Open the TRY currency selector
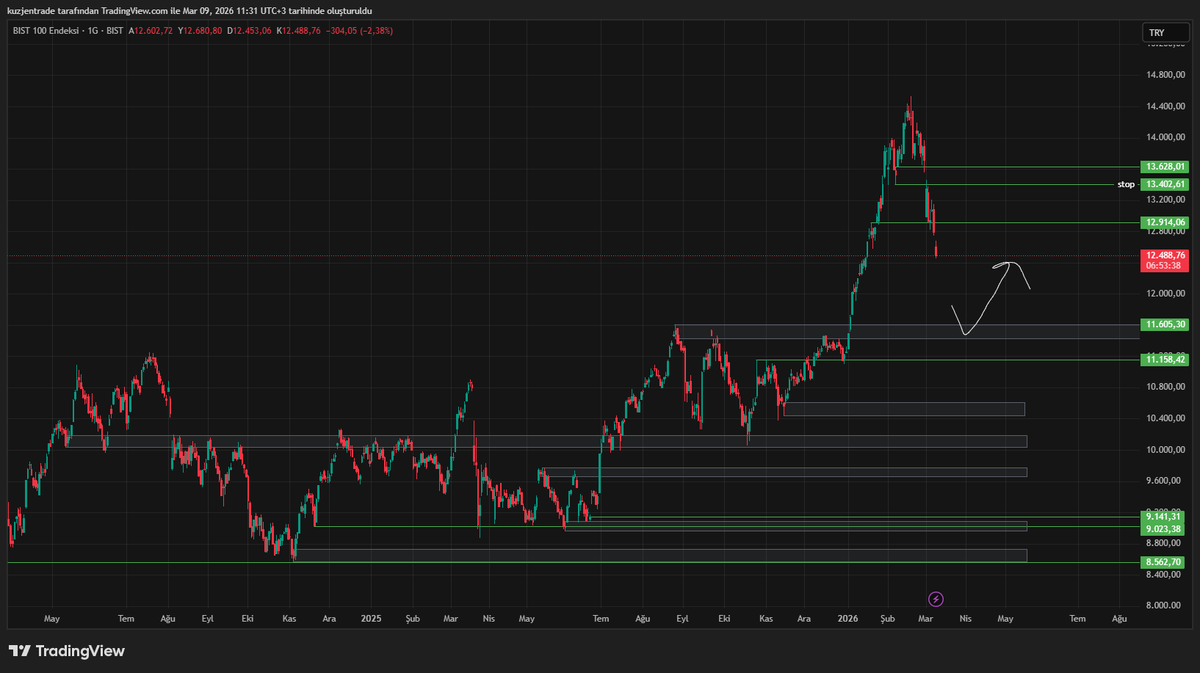 [x=1165, y=33]
